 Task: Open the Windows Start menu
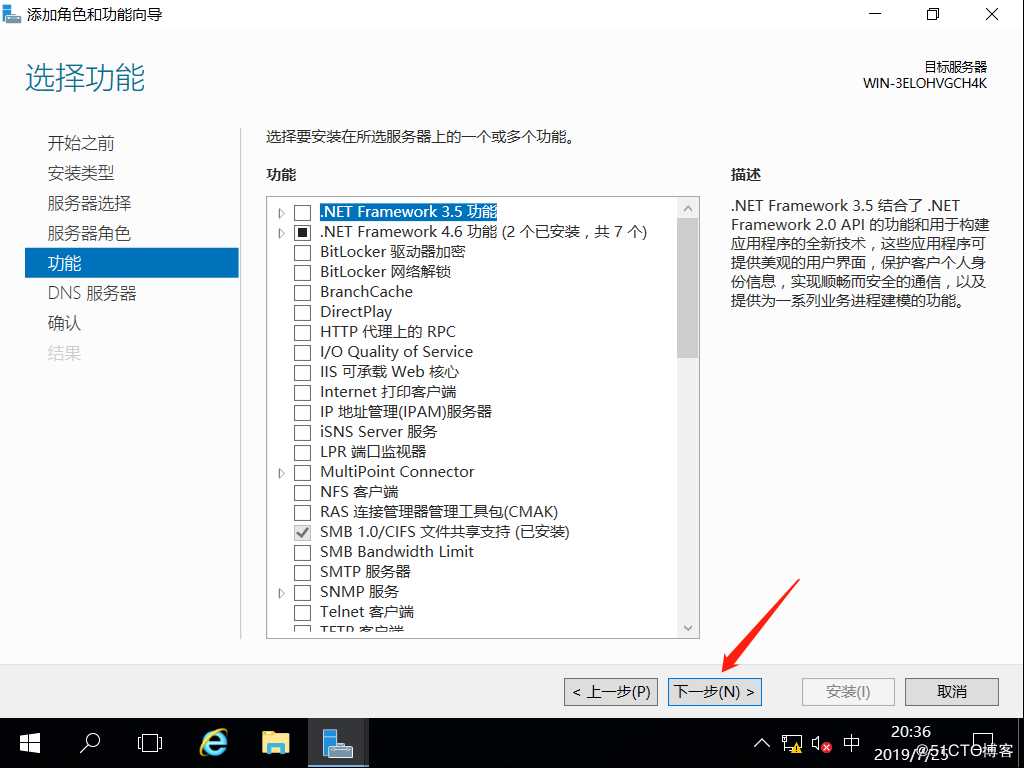tap(29, 743)
